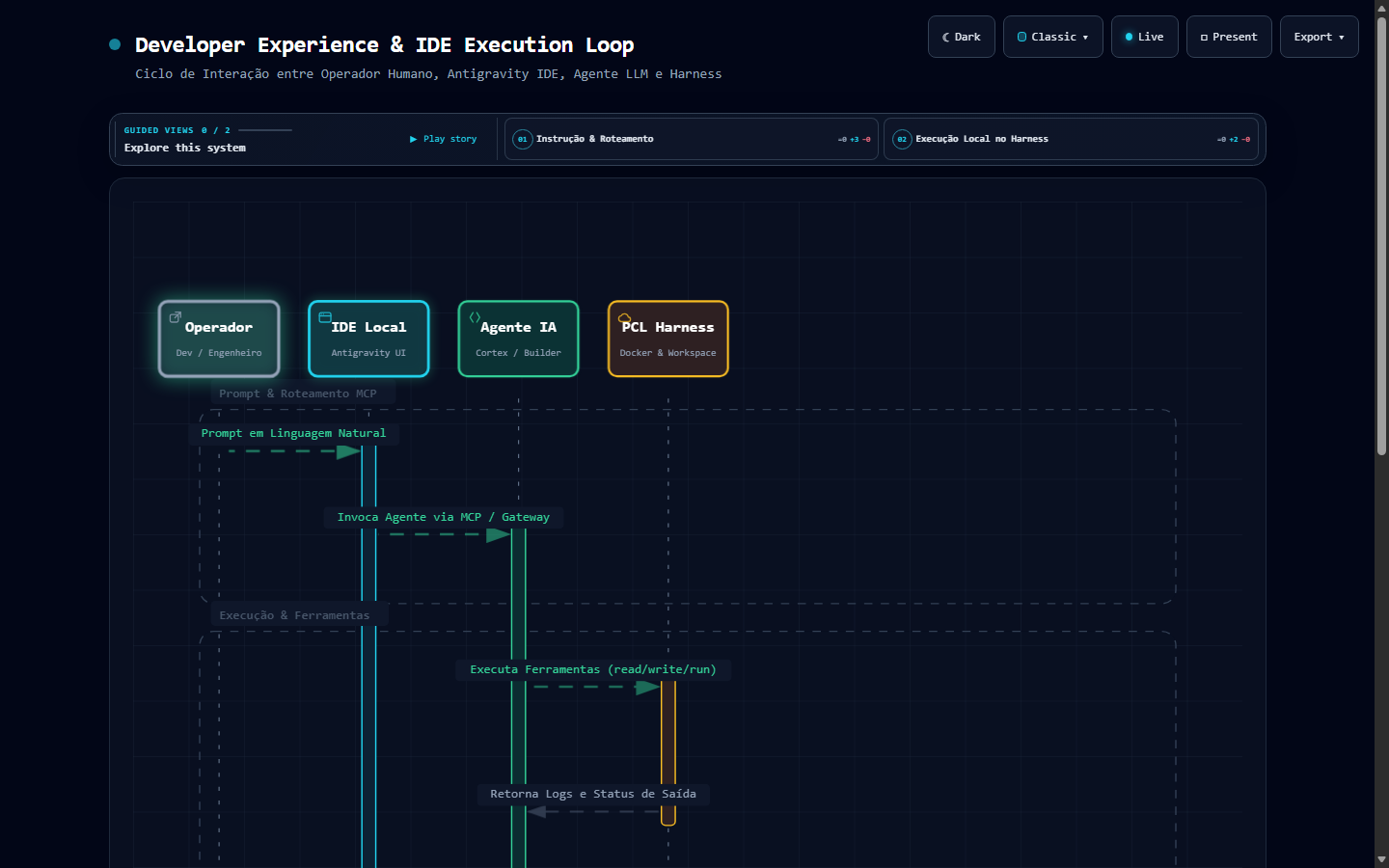Select guided view 01 Instrução & Roteamento

pyautogui.click(x=691, y=139)
